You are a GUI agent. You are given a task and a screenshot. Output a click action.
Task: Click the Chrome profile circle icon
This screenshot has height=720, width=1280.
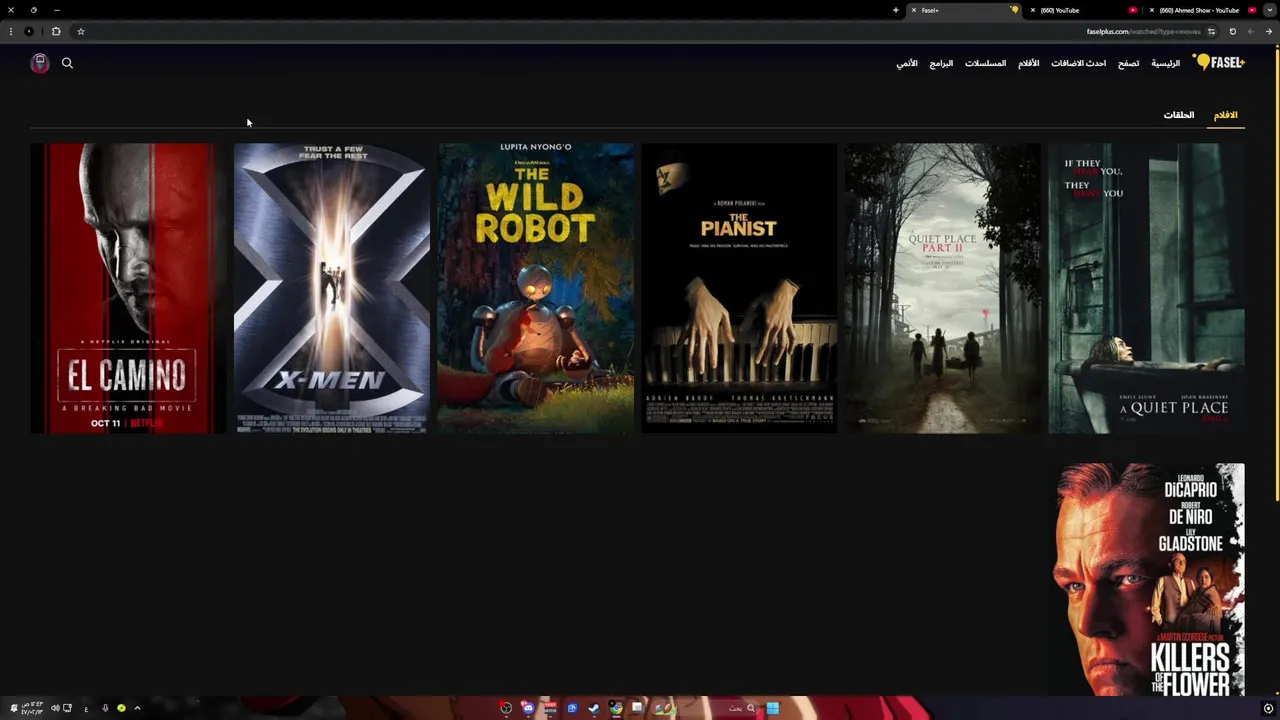tap(29, 31)
